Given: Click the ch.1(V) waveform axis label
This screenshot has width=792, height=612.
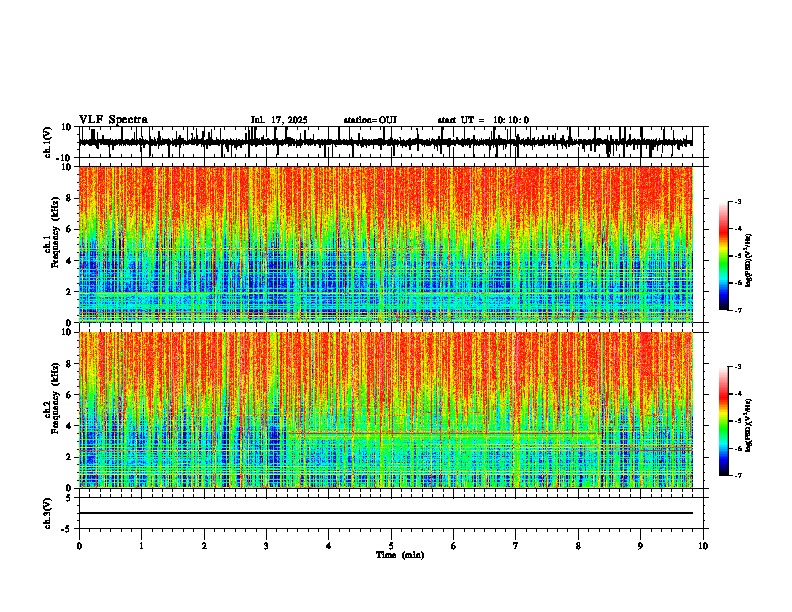Looking at the screenshot, I should (x=48, y=142).
